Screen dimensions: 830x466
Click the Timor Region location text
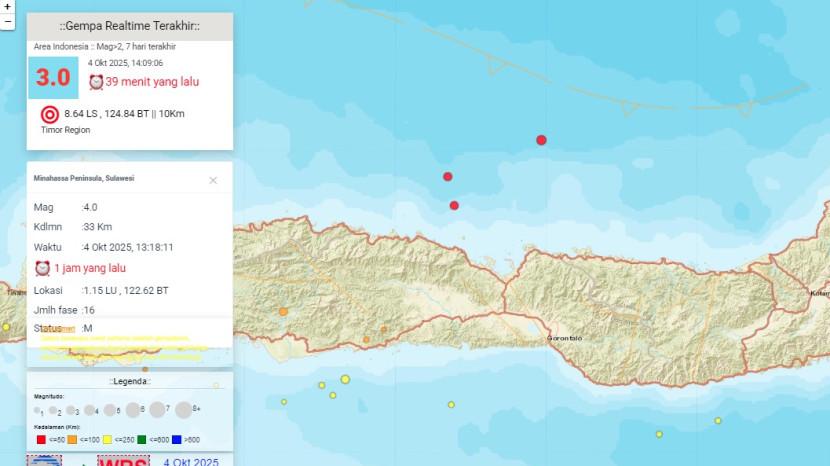(65, 130)
